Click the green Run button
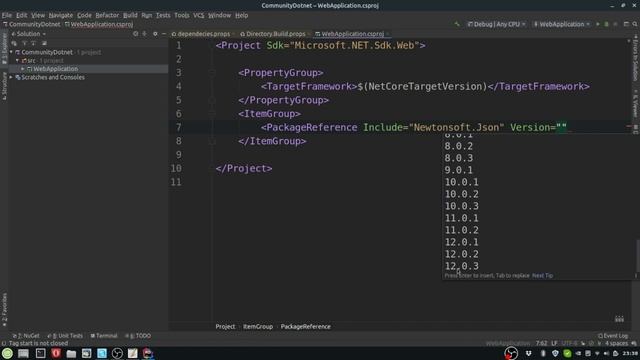The width and height of the screenshot is (640, 360). [x=598, y=24]
